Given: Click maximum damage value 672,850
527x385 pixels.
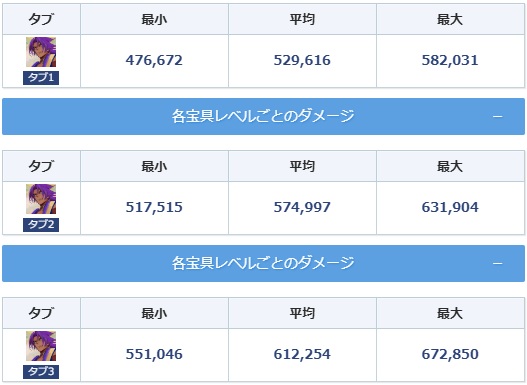Looking at the screenshot, I should point(450,354).
